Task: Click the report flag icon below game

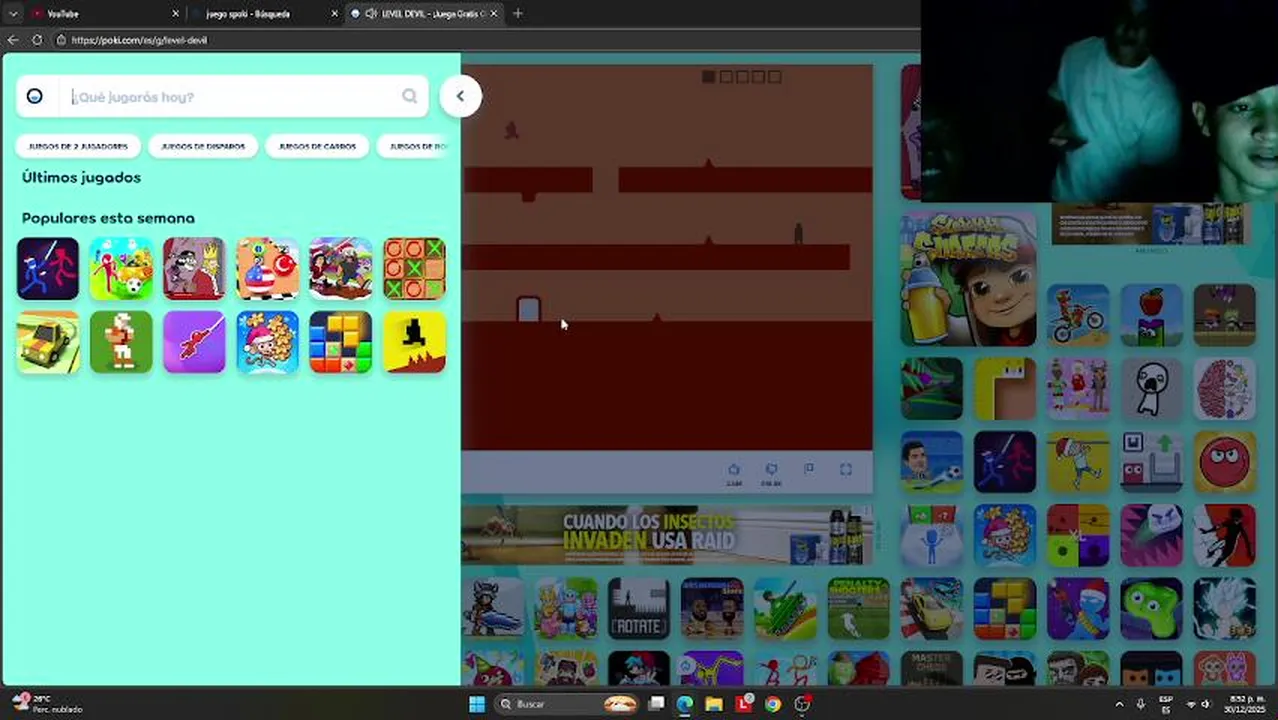Action: 809,469
